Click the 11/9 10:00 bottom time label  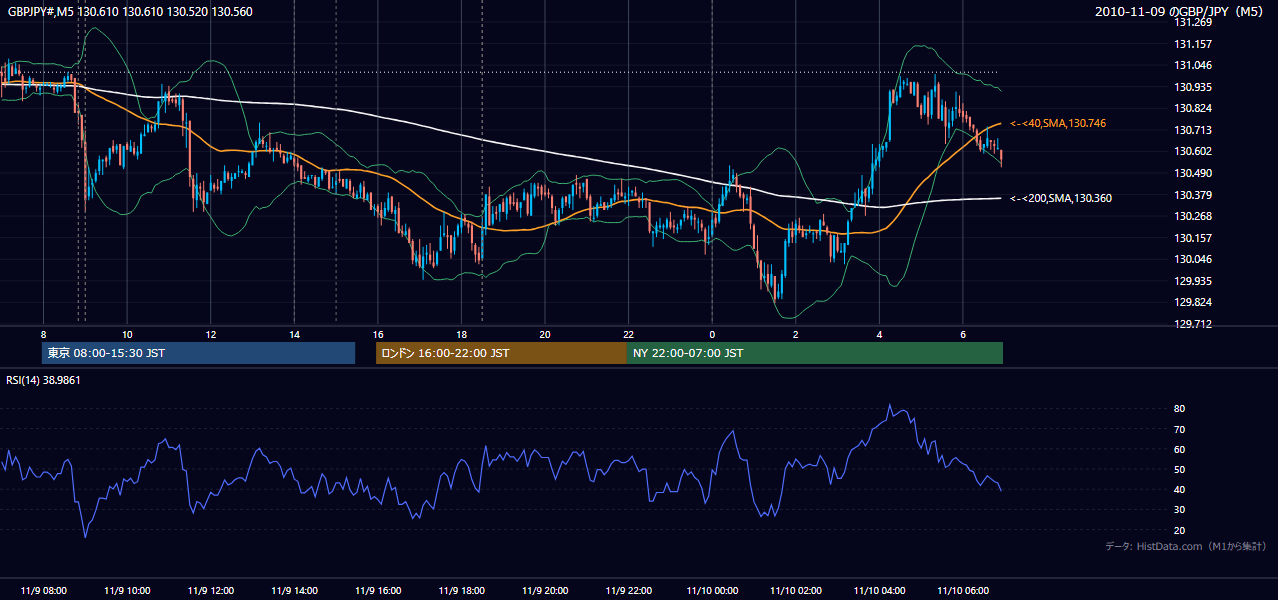pos(127,591)
